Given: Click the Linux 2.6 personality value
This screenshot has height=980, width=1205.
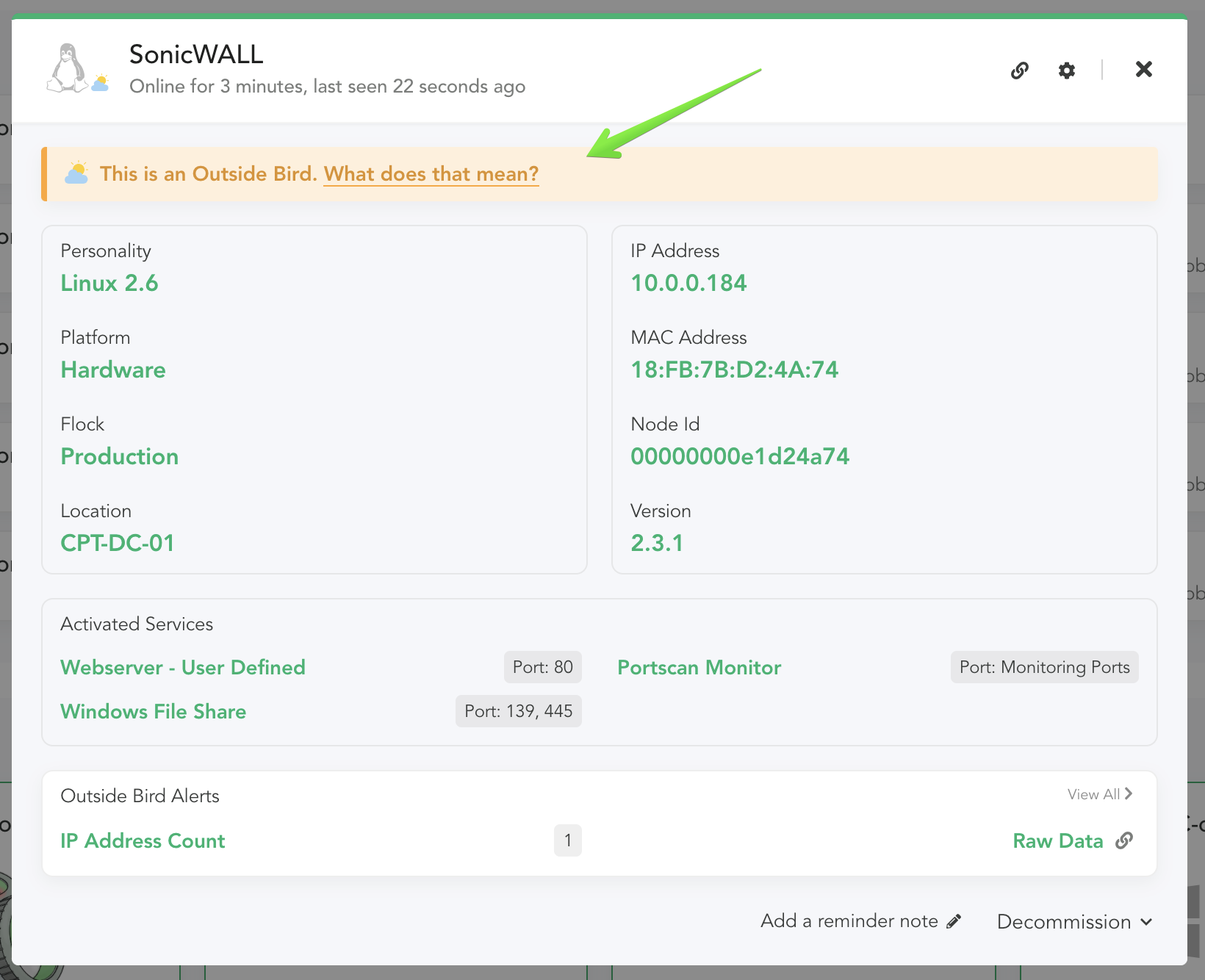Looking at the screenshot, I should pyautogui.click(x=109, y=283).
